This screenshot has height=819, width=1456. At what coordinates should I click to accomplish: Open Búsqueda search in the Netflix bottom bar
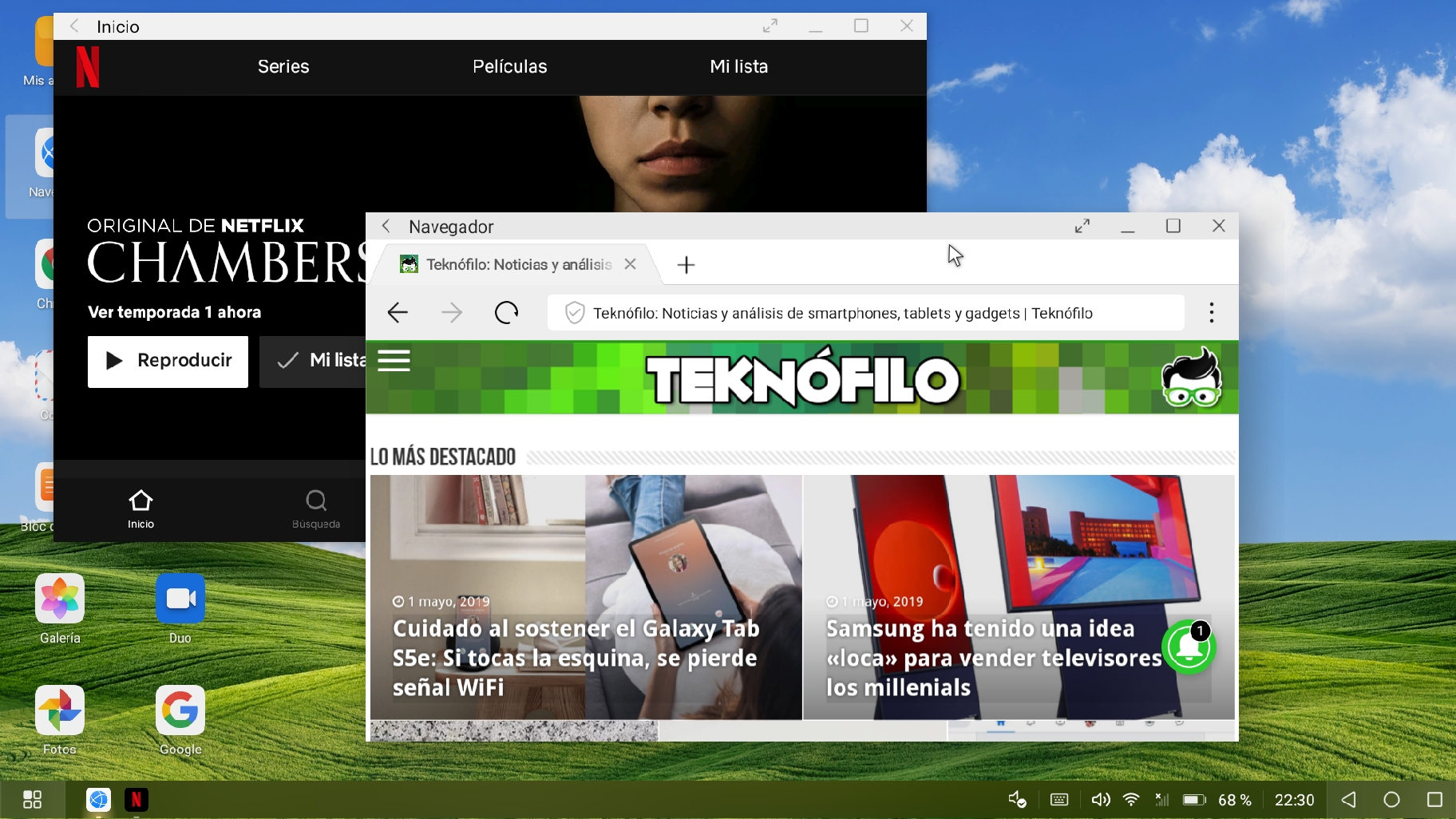(x=316, y=509)
